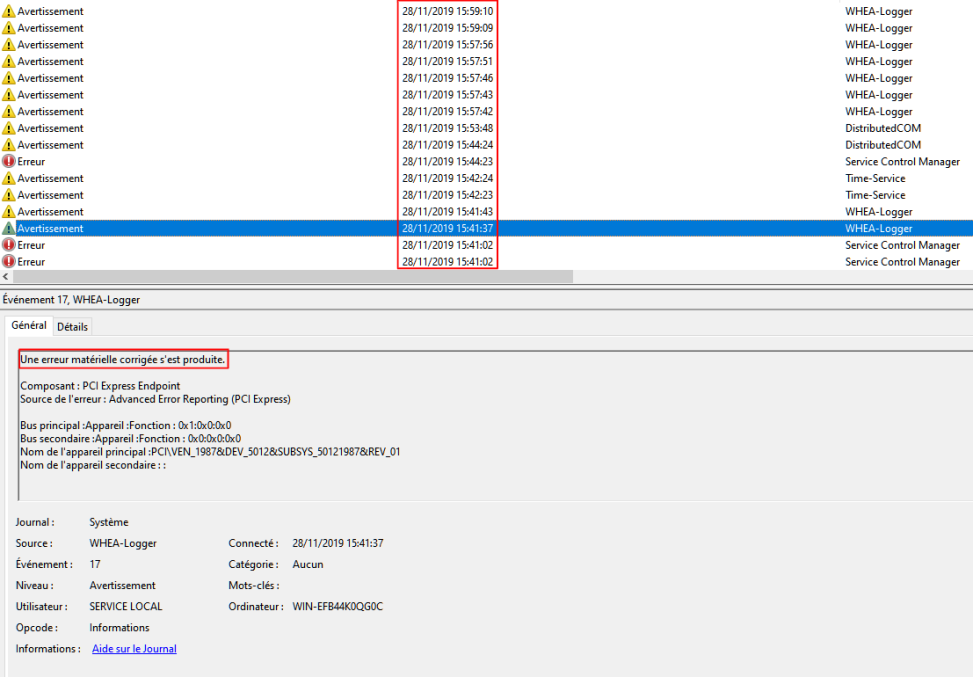Click the 28/11/2019 15:57:51 date cell
Screen dimensions: 973x677
[x=447, y=61]
